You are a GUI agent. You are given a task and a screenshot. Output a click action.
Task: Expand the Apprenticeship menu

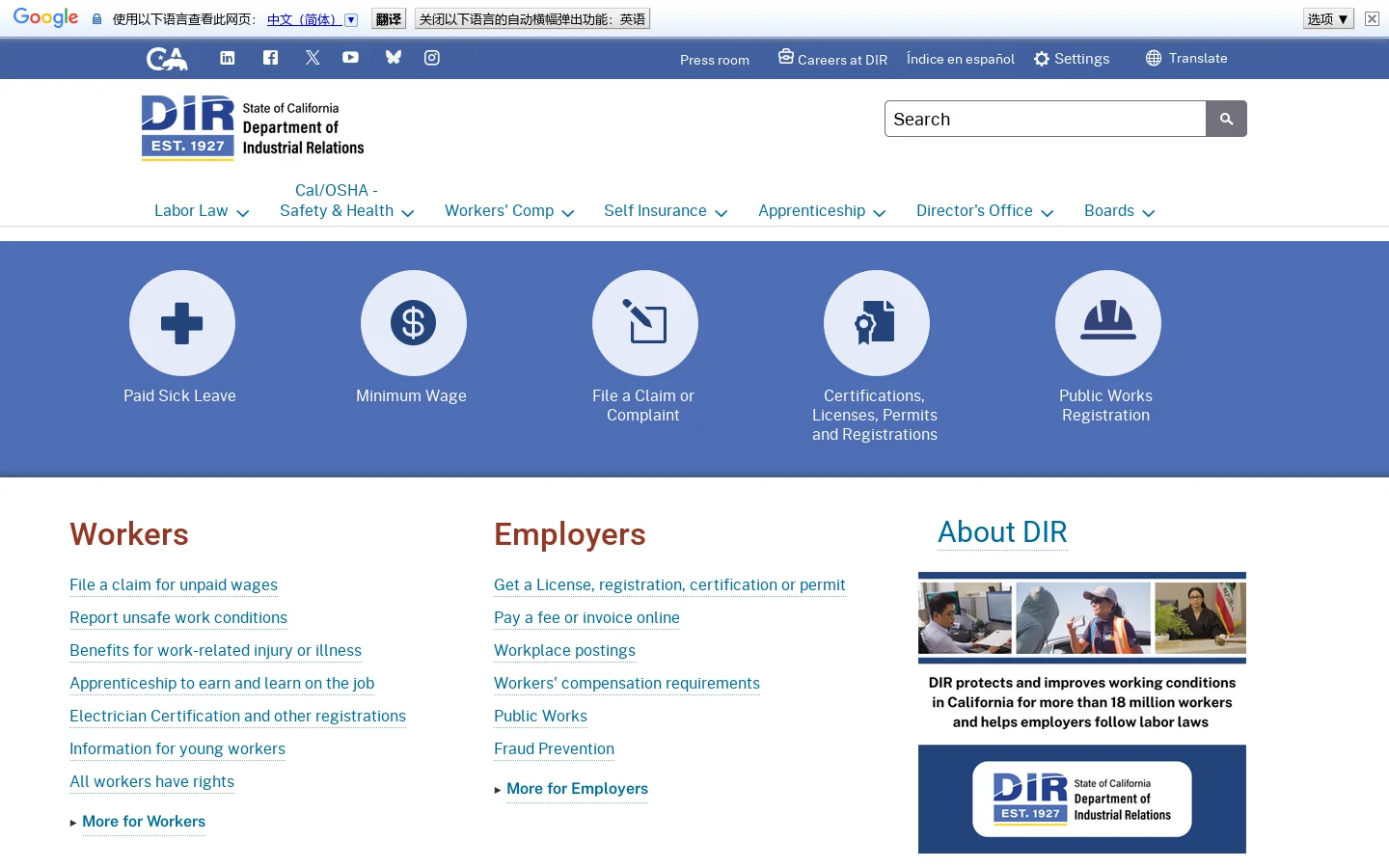click(822, 211)
